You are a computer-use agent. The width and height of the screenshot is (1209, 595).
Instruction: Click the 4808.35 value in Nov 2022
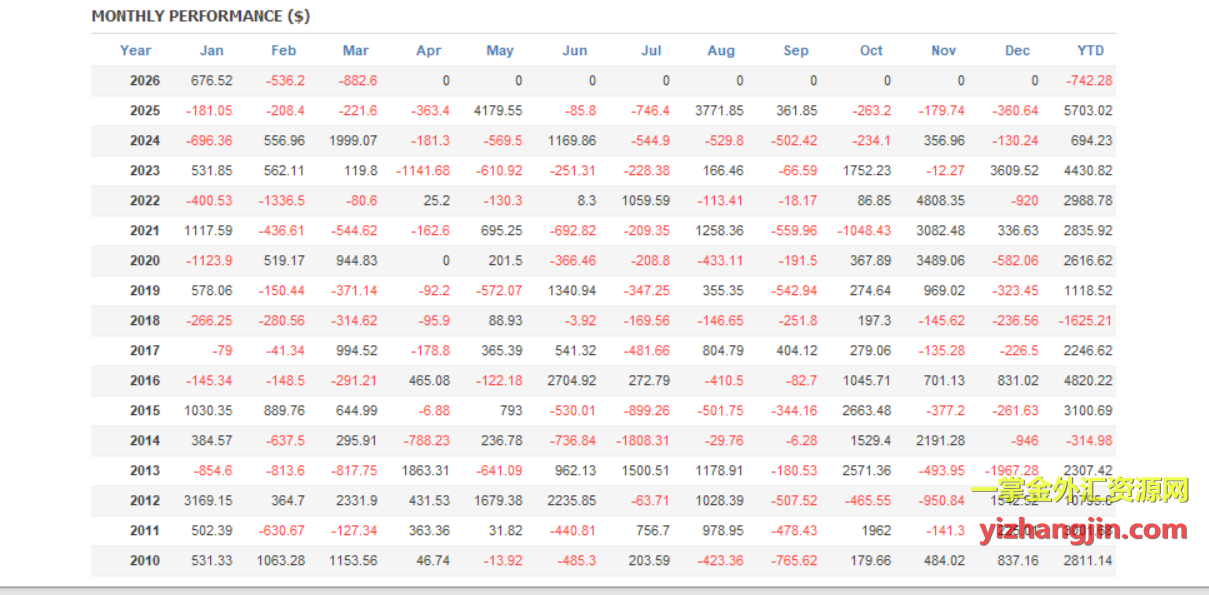click(941, 201)
